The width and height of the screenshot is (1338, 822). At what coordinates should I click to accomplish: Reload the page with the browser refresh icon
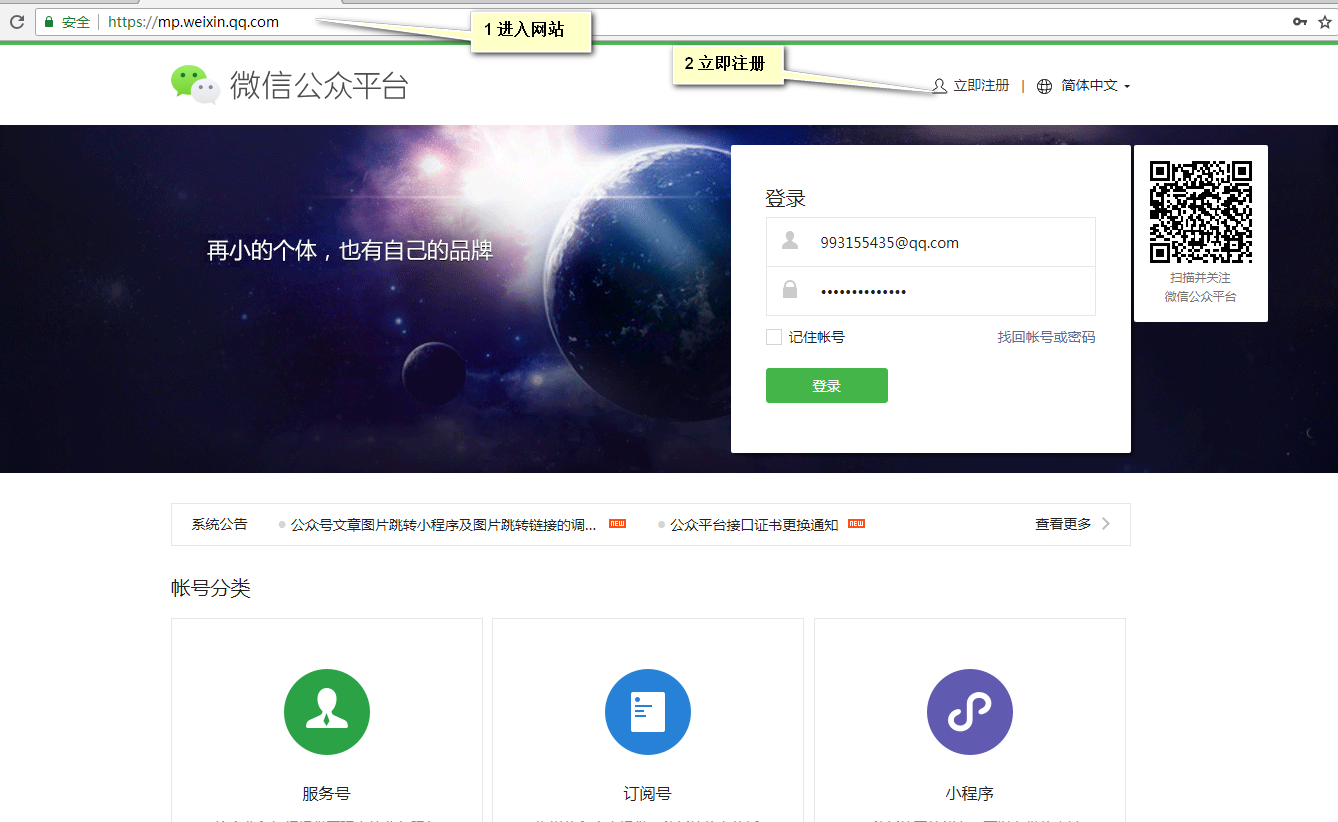tap(16, 21)
